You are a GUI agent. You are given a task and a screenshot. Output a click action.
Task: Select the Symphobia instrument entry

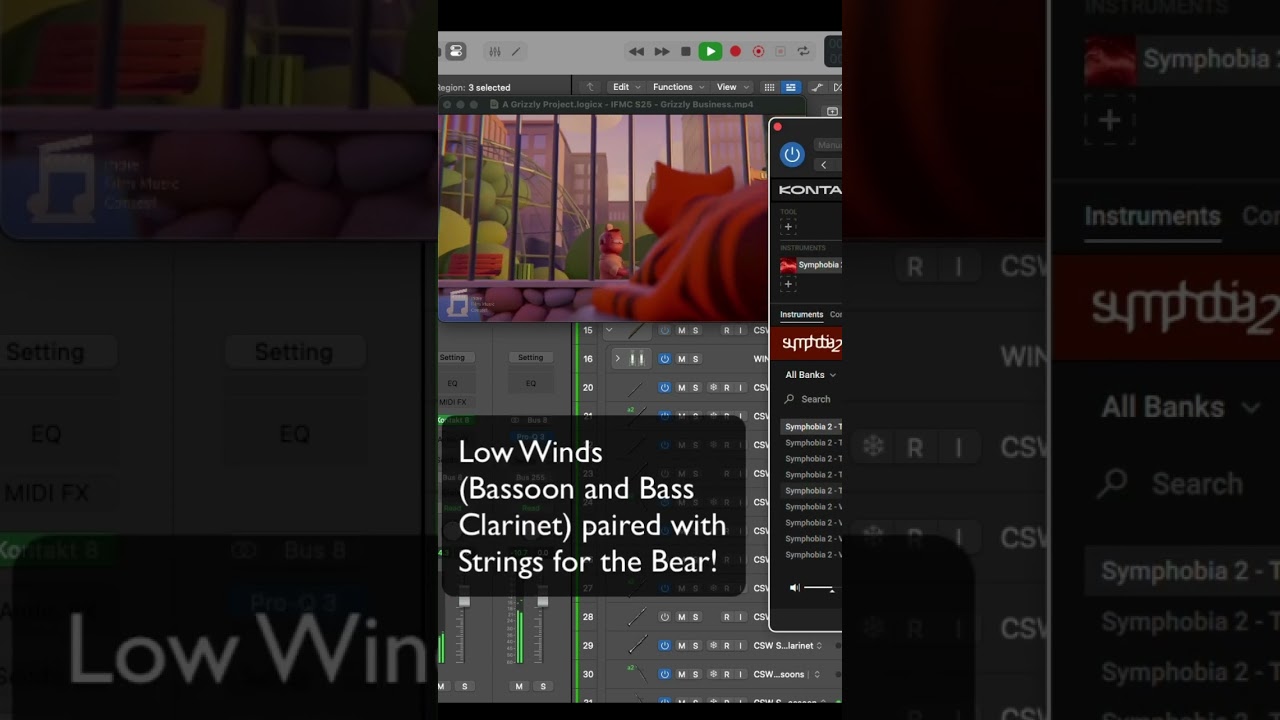pyautogui.click(x=811, y=265)
